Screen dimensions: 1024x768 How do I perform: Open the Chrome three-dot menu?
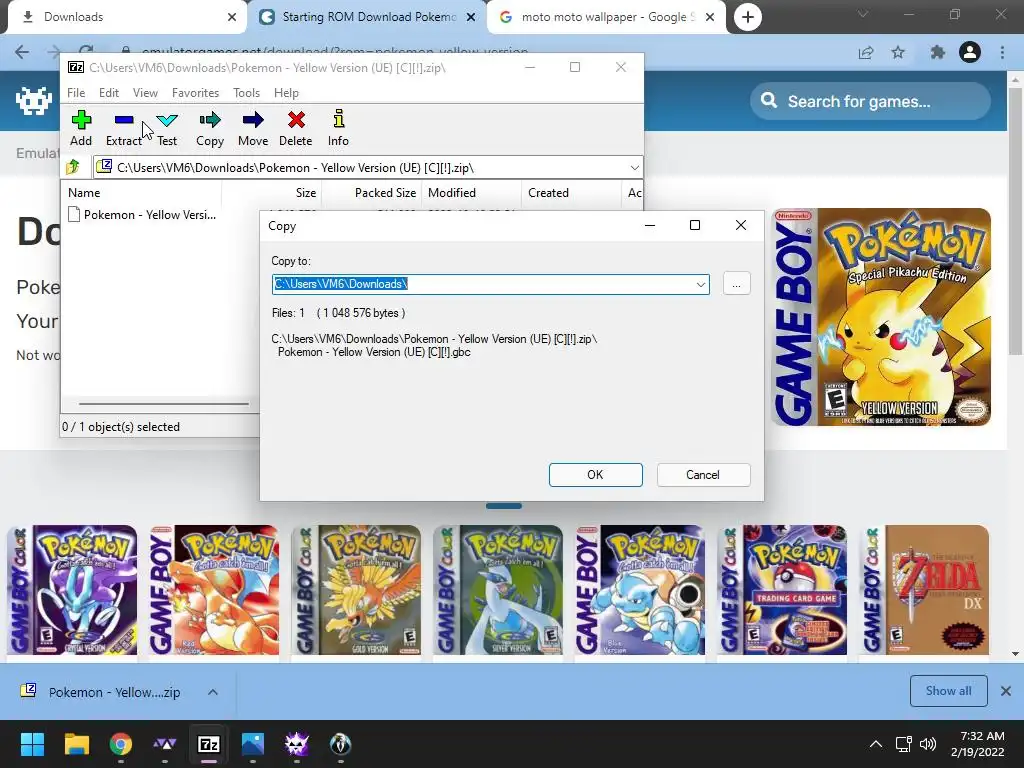point(1002,52)
